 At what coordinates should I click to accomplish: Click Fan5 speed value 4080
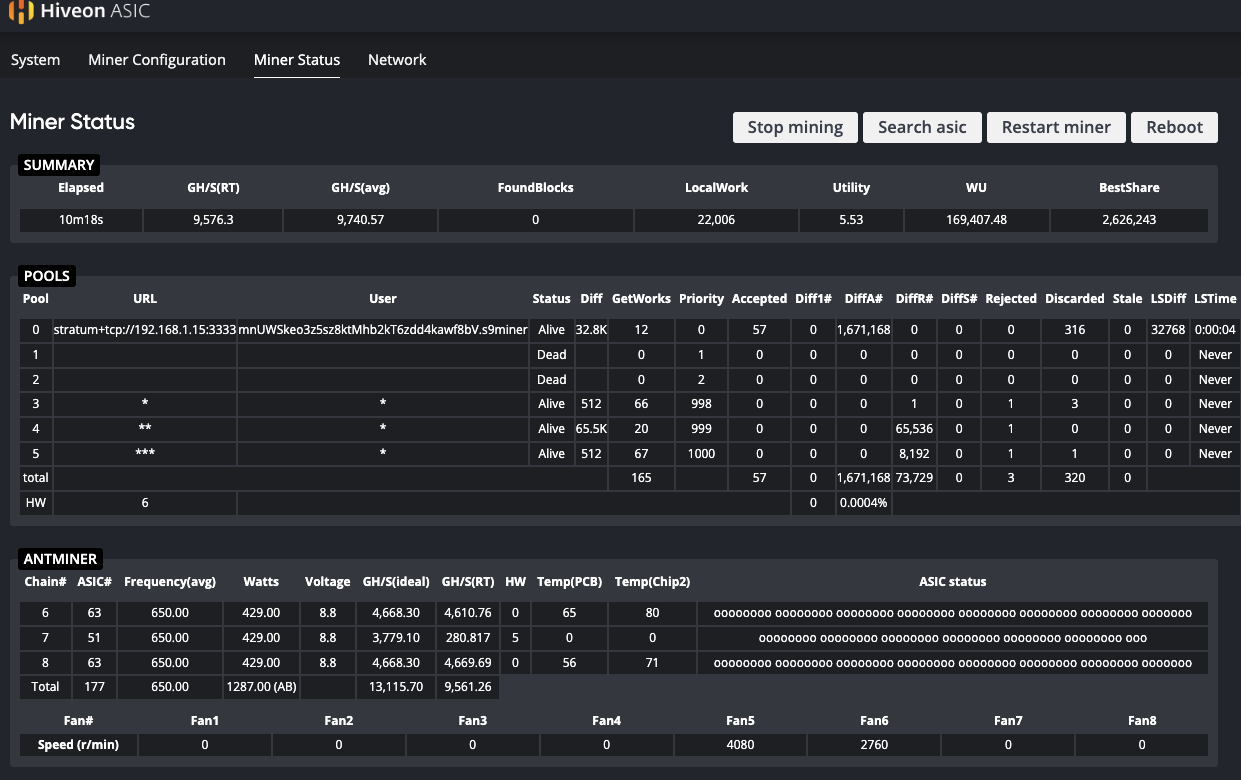[x=740, y=745]
